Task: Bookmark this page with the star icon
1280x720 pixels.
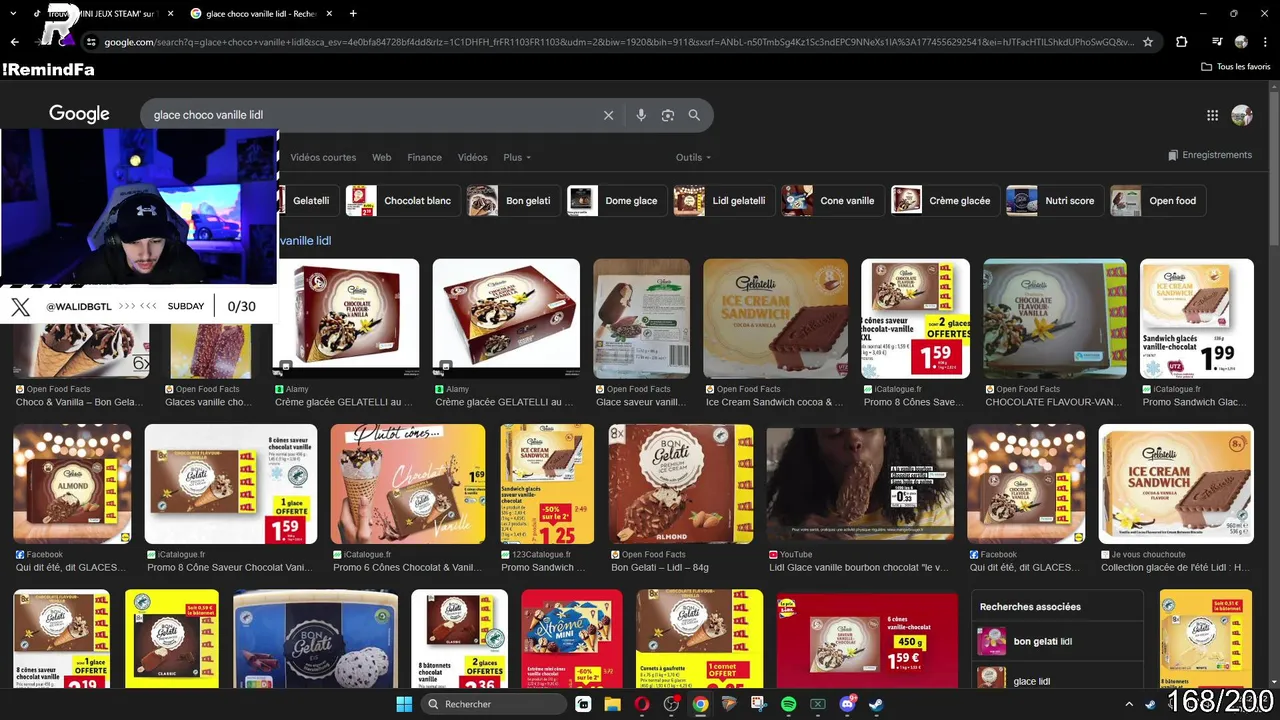Action: pos(1148,42)
